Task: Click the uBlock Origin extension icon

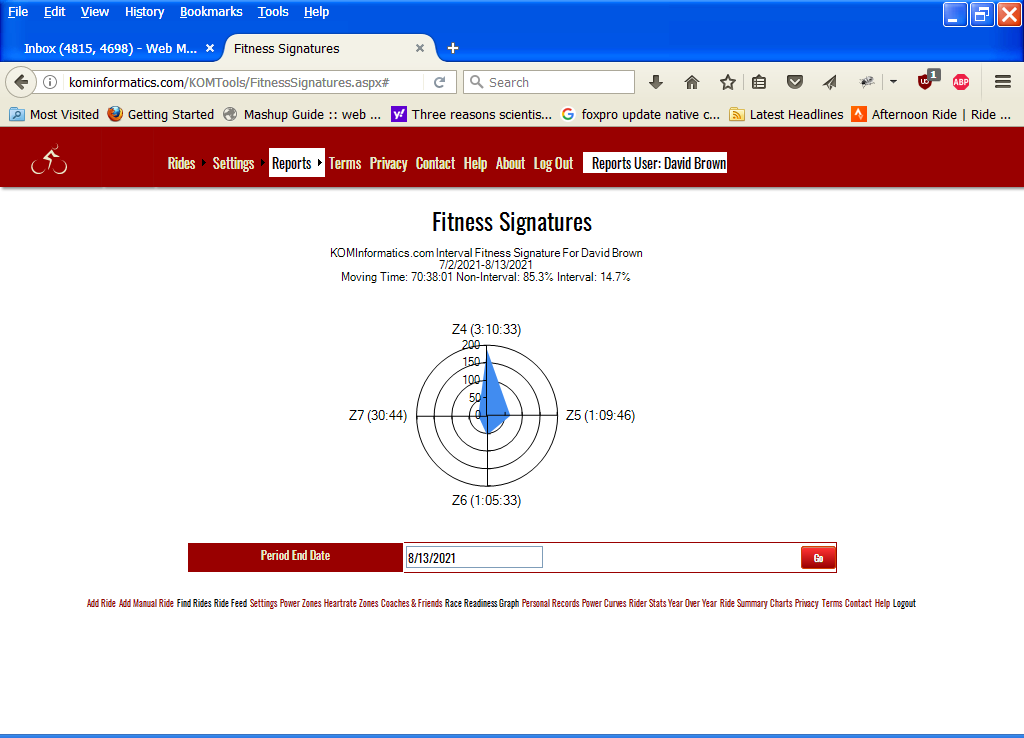Action: tap(925, 82)
